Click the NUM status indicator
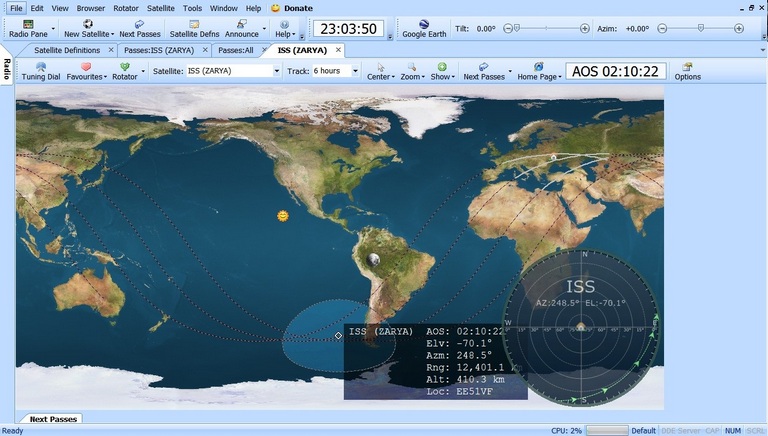 pos(733,431)
